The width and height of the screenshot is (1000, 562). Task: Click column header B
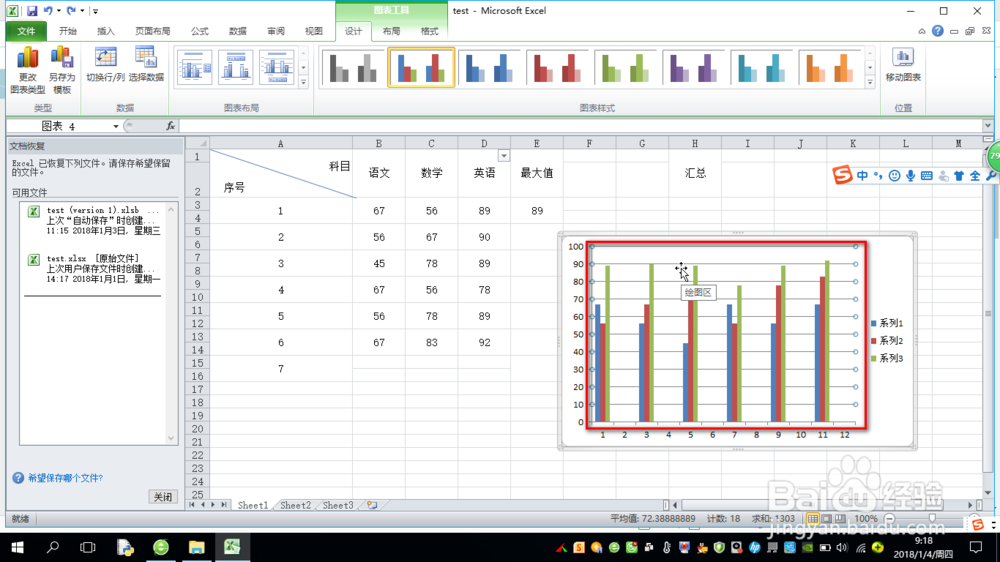379,144
